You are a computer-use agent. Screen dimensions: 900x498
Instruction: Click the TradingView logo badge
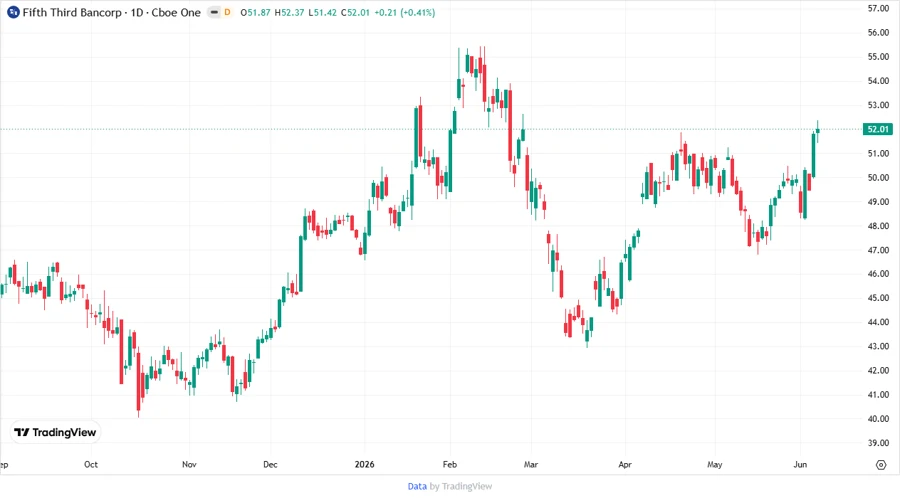point(56,433)
